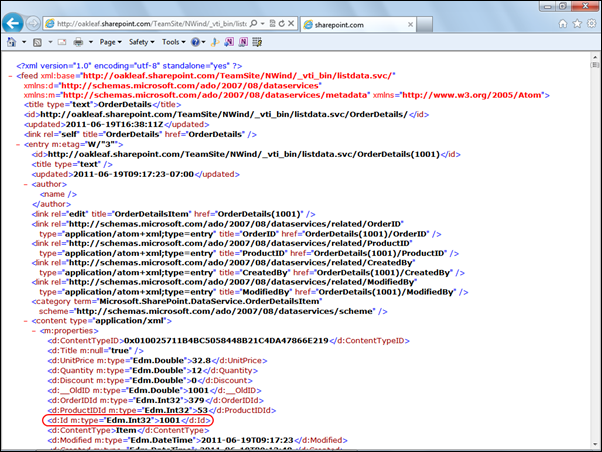Minimize the browser window

tap(548, 6)
